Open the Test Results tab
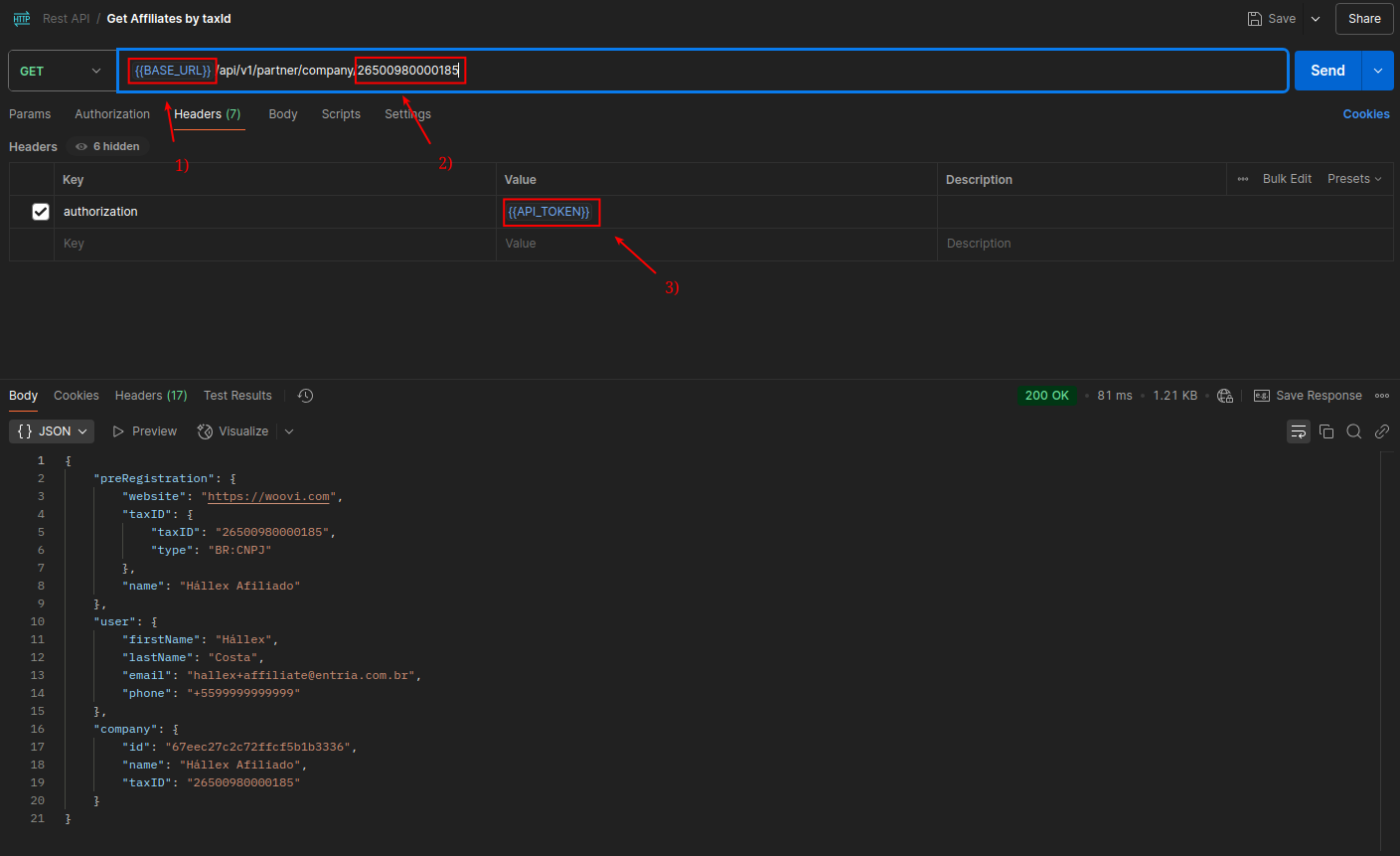Image resolution: width=1400 pixels, height=856 pixels. click(237, 396)
